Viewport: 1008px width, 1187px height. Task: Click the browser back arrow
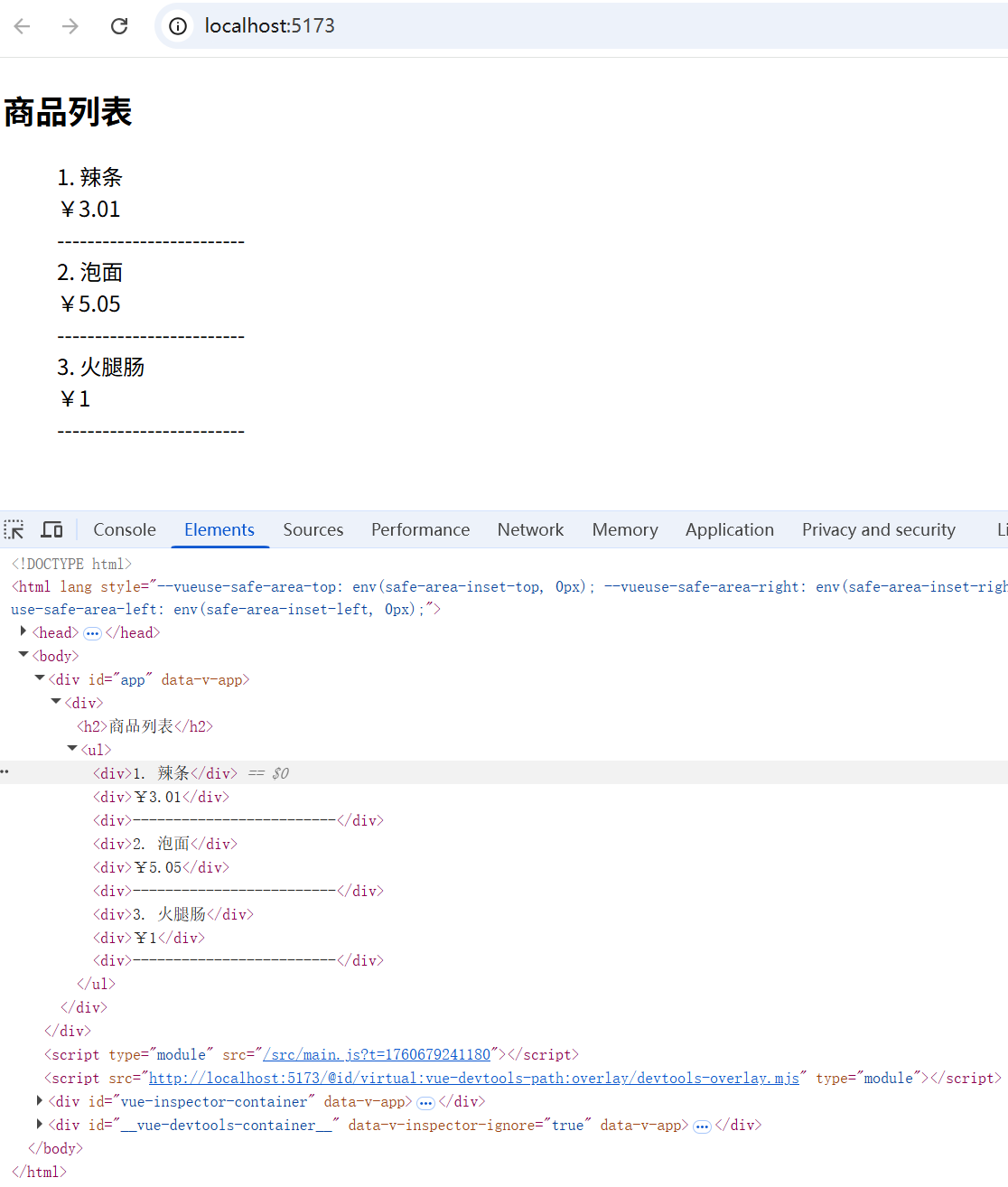coord(23,26)
